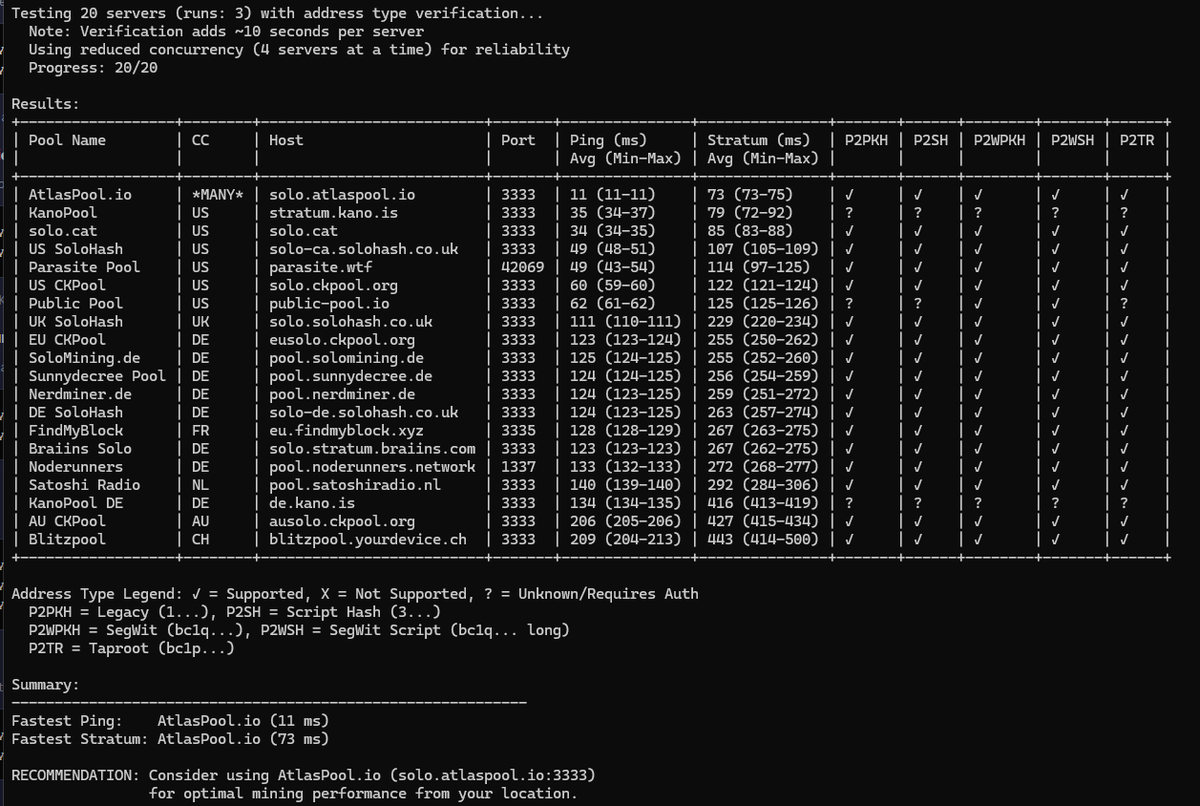The width and height of the screenshot is (1200, 806).
Task: Click the P2TR column header
Action: click(1137, 140)
